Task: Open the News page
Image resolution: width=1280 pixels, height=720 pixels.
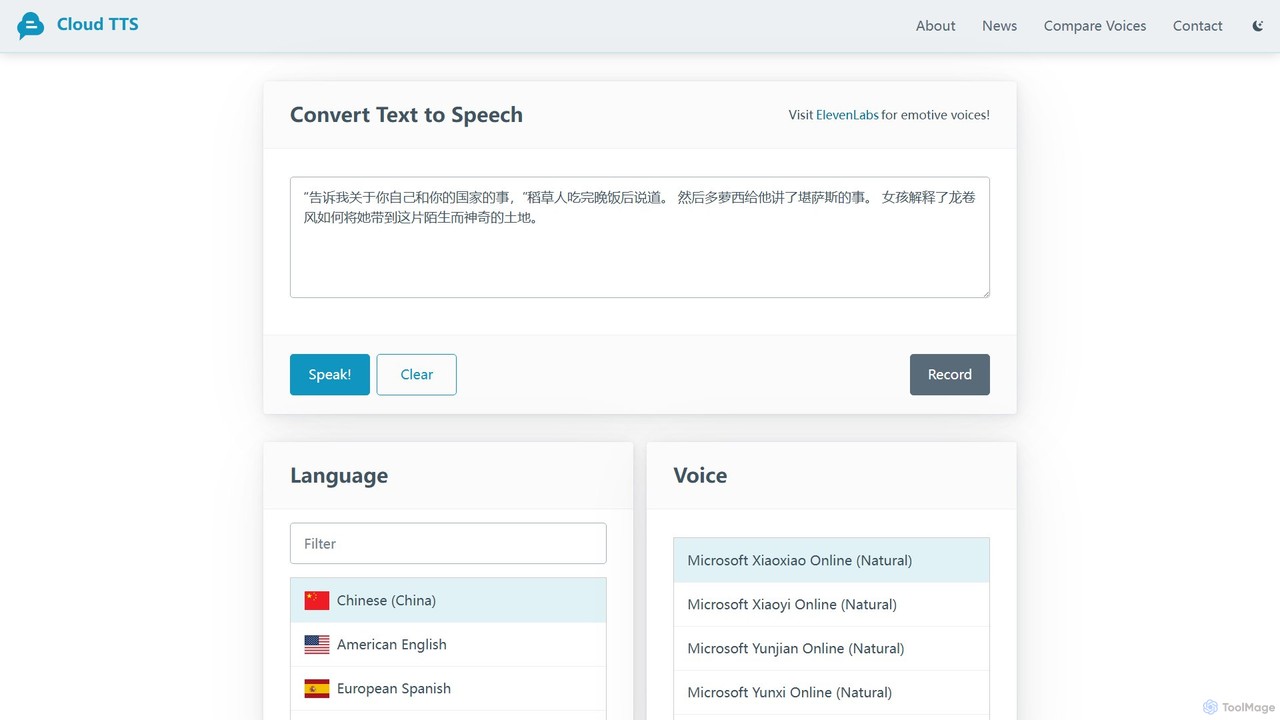Action: 999,26
